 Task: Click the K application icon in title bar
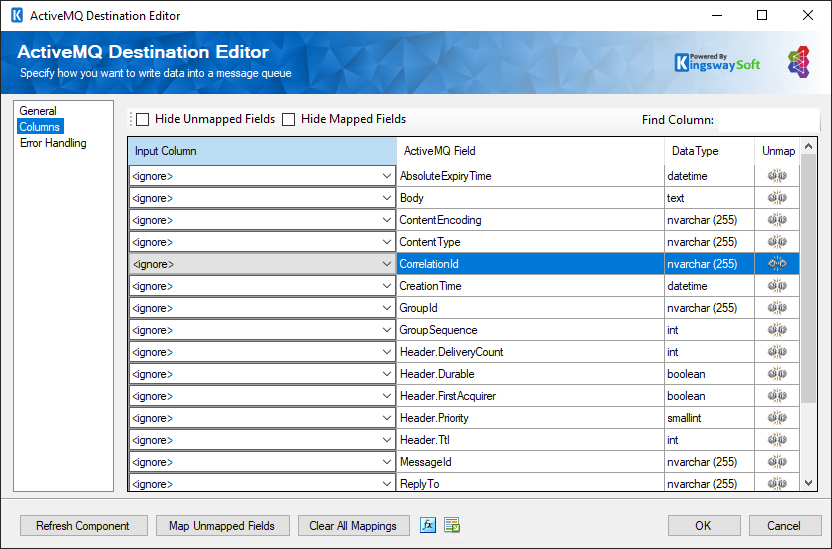click(17, 15)
